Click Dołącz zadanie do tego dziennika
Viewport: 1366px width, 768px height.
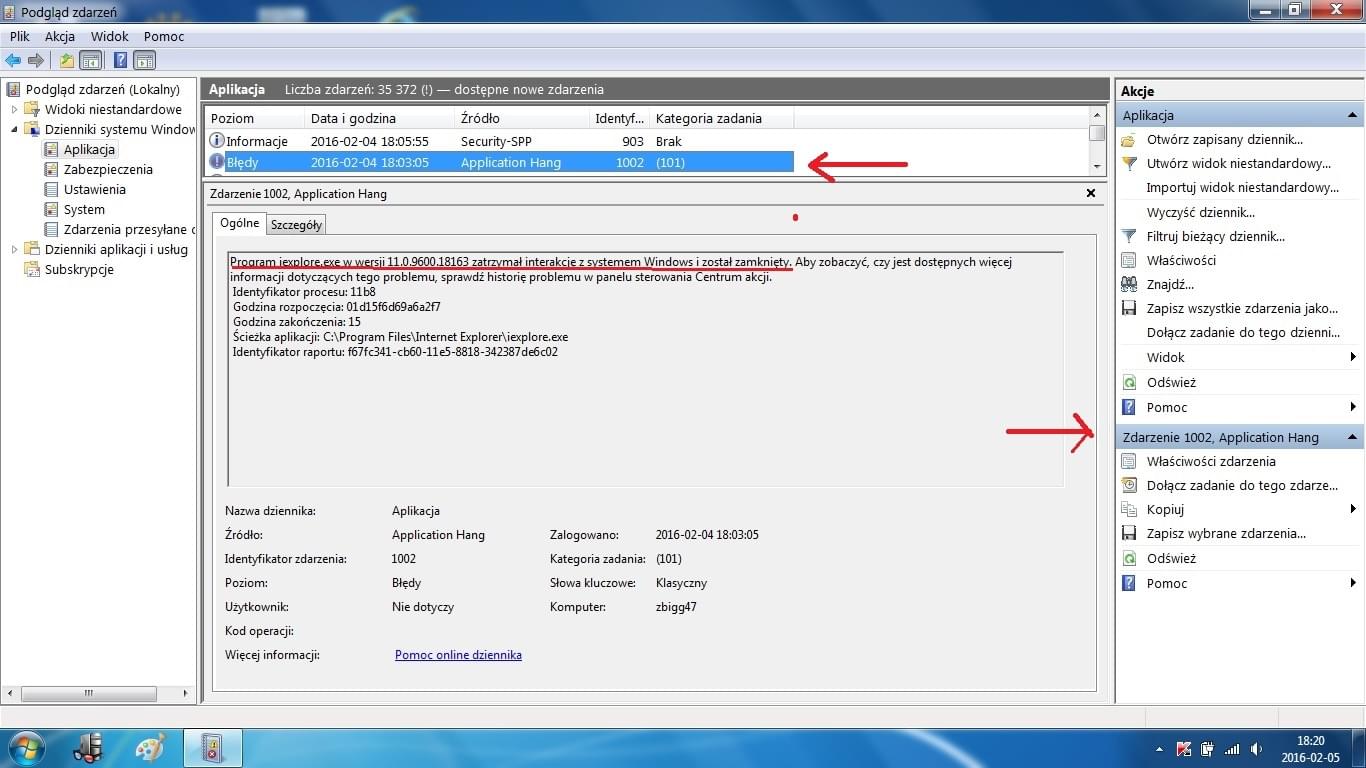coord(1242,333)
